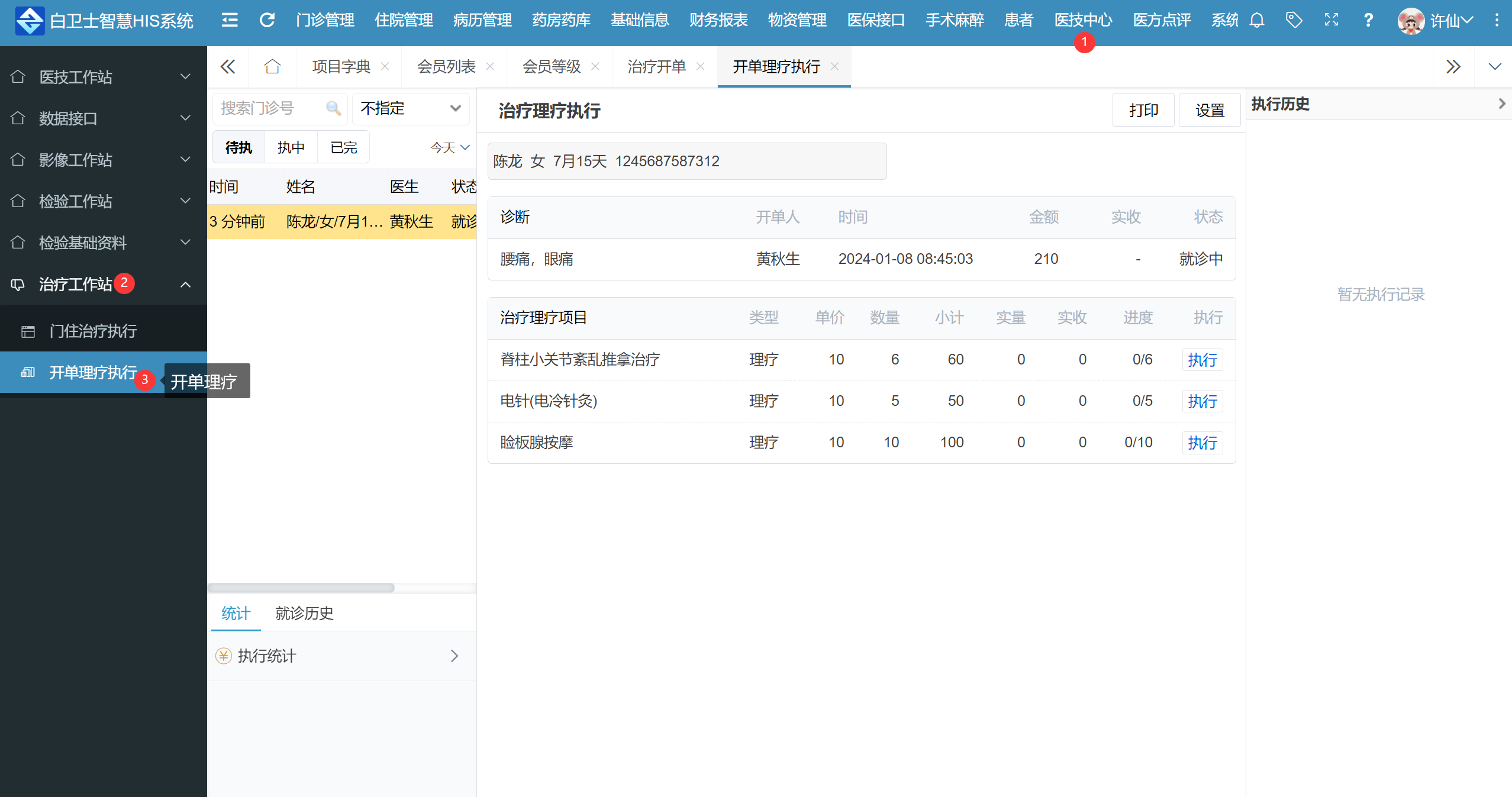
Task: Open the 药房药库 menu
Action: [x=561, y=20]
